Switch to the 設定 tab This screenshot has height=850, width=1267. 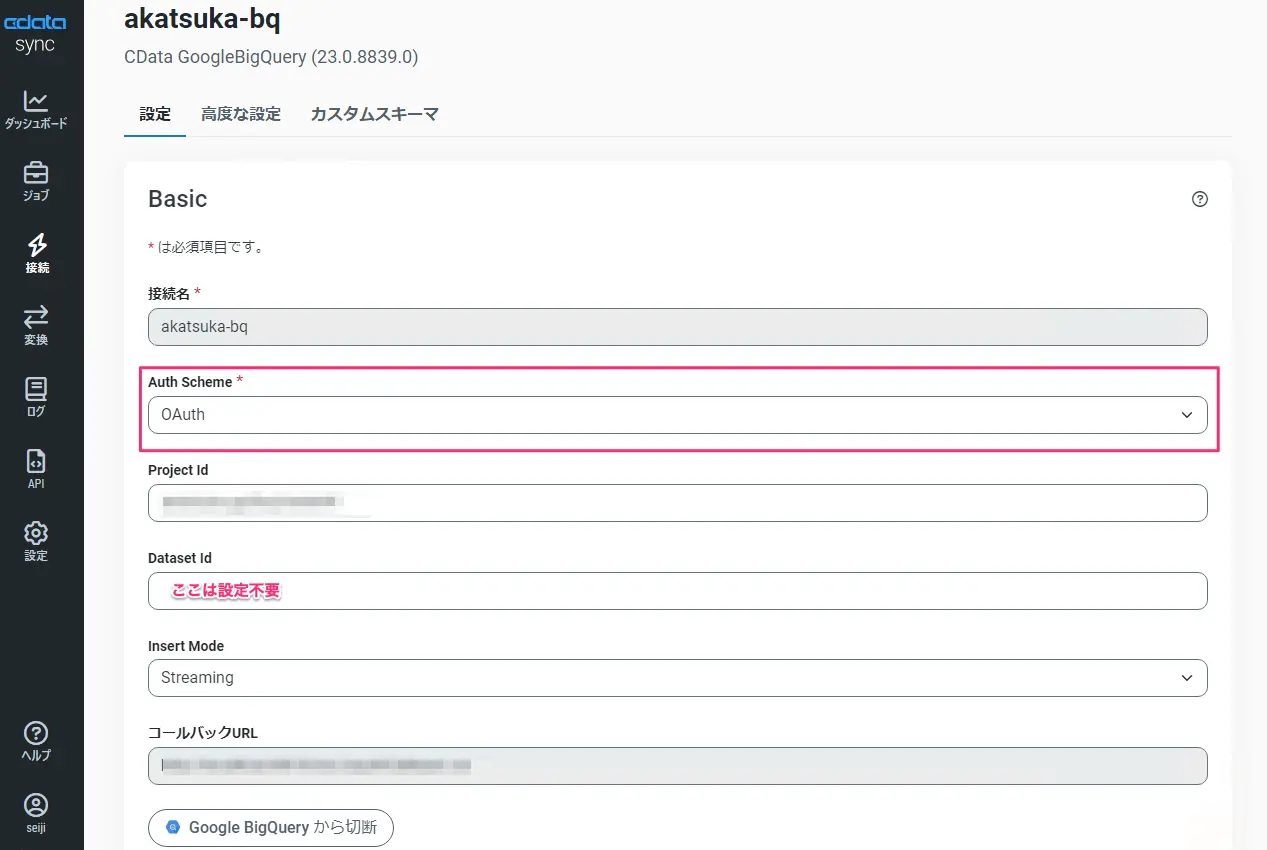[155, 114]
